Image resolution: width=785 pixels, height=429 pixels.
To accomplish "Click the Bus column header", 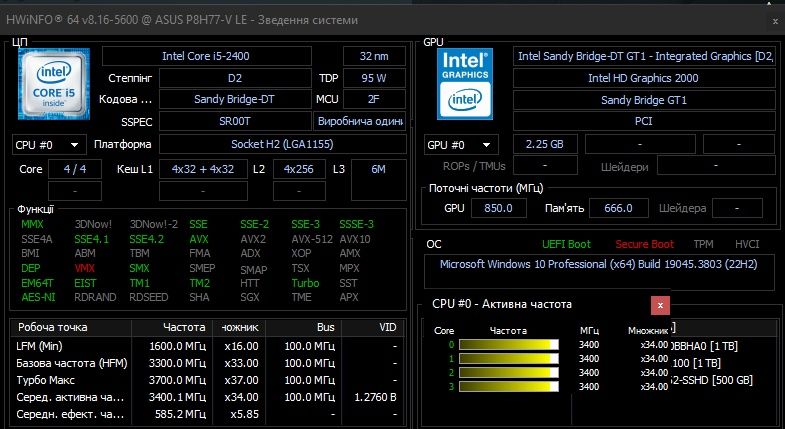I will pyautogui.click(x=325, y=327).
